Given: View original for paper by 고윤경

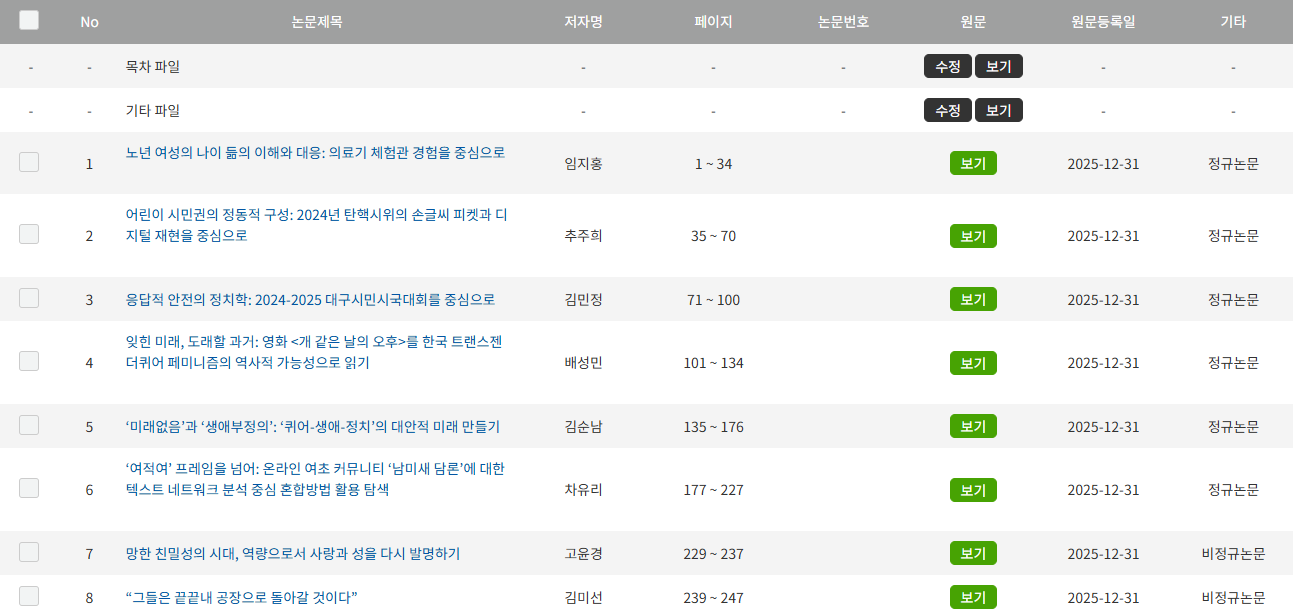Looking at the screenshot, I should 973,553.
